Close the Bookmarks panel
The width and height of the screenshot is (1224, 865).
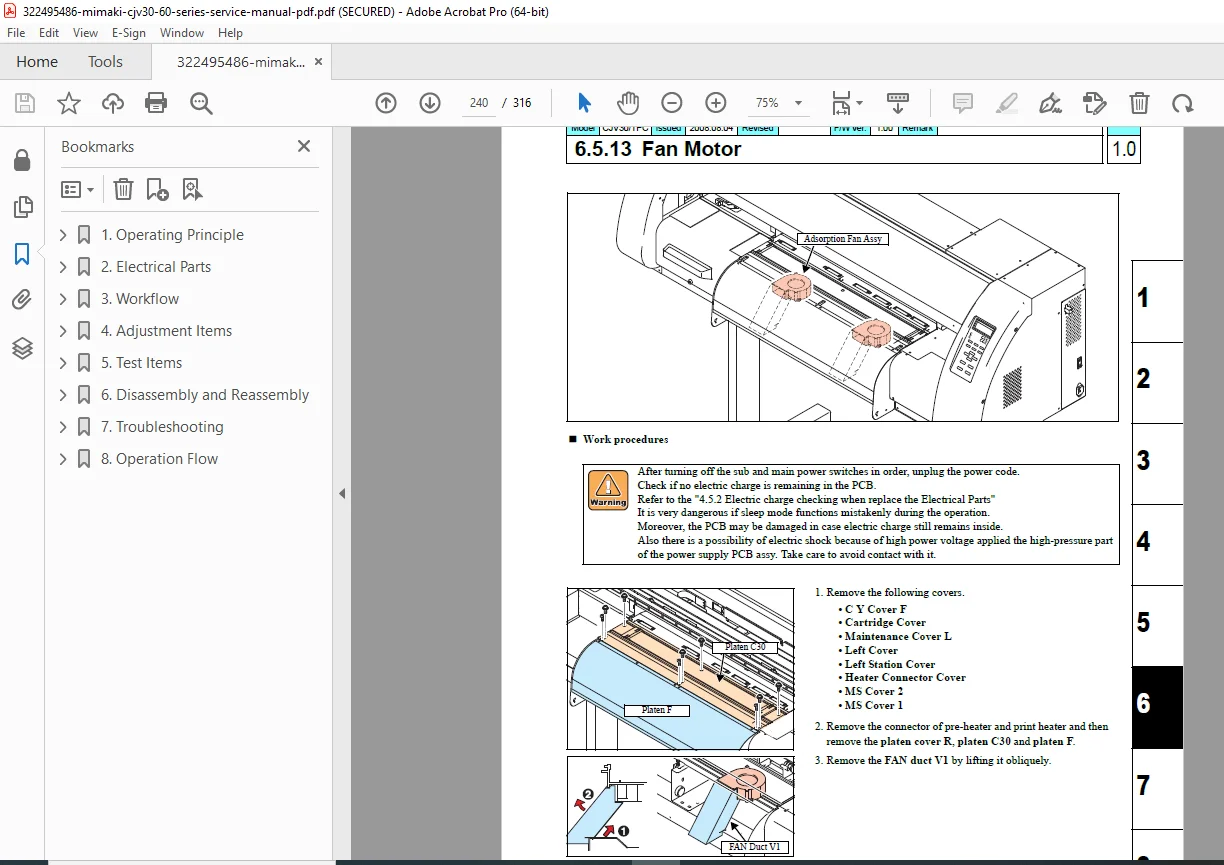304,146
